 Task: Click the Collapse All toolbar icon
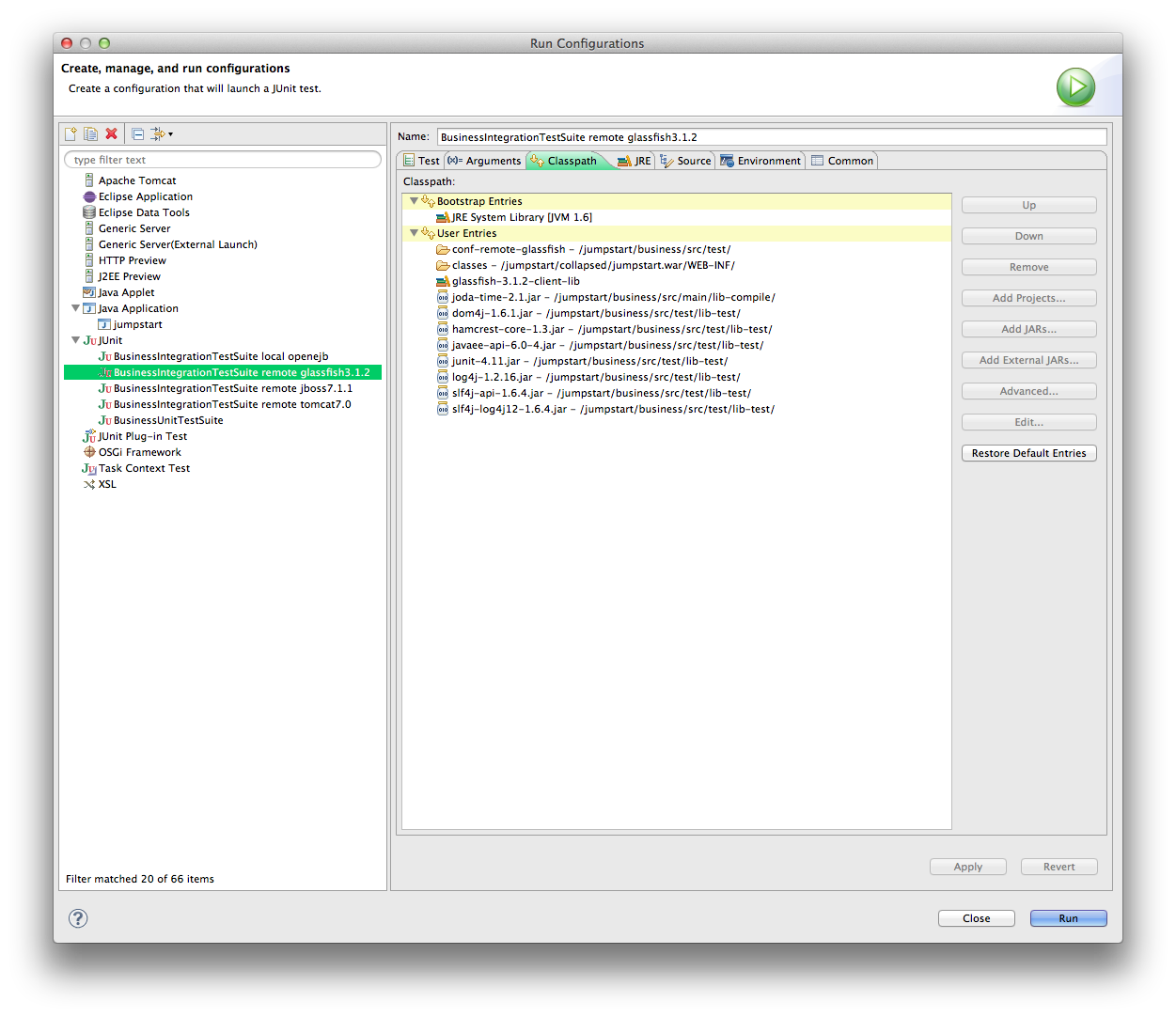pyautogui.click(x=137, y=133)
